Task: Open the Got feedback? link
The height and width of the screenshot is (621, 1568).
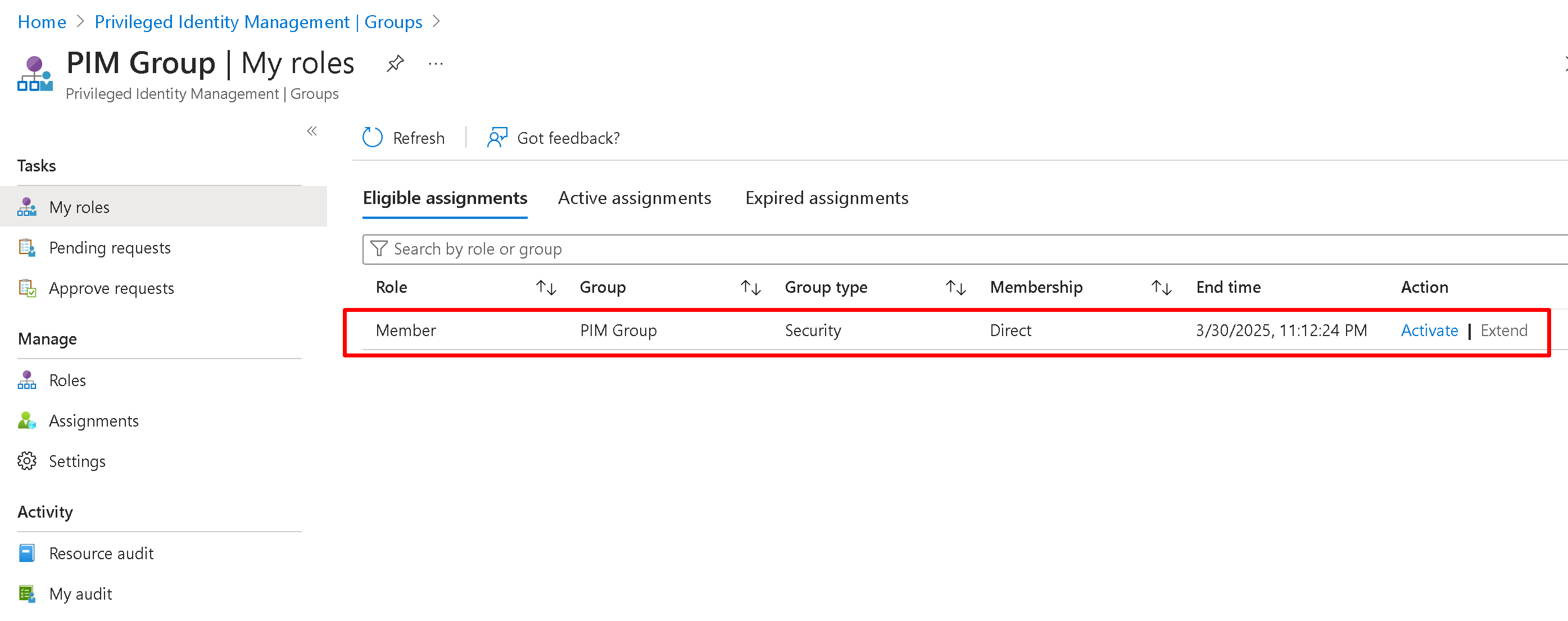Action: coord(567,138)
